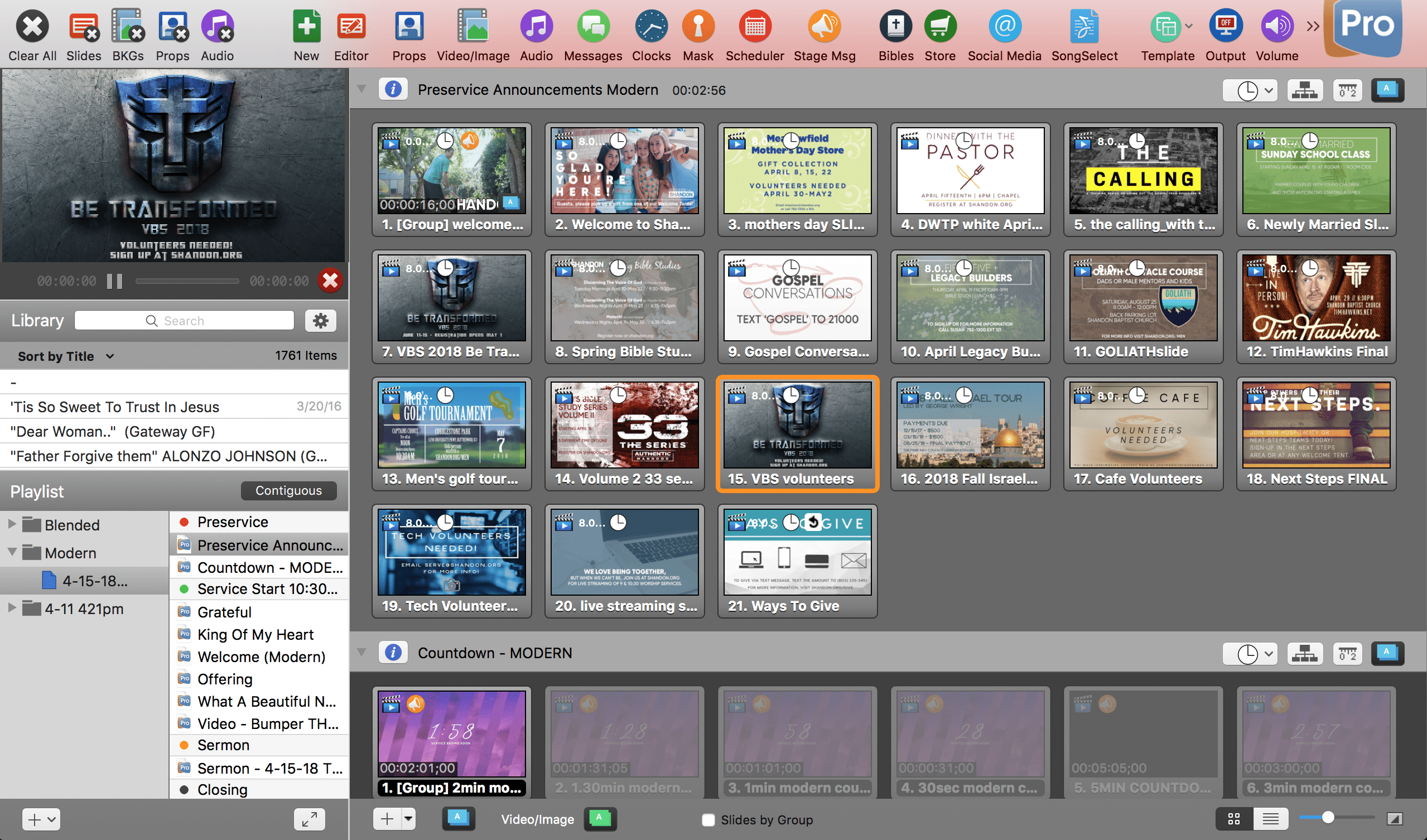Toggle Contiguous playlist mode
1427x840 pixels.
(x=288, y=491)
